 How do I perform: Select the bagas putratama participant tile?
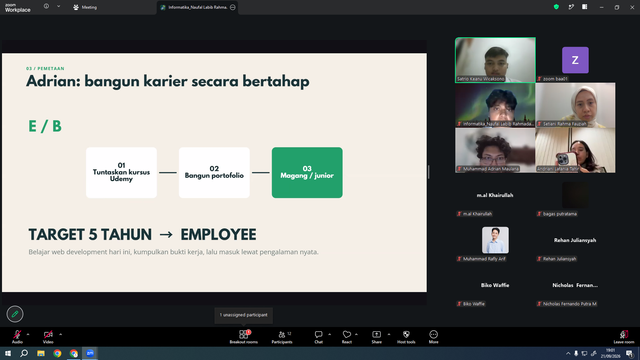[575, 195]
